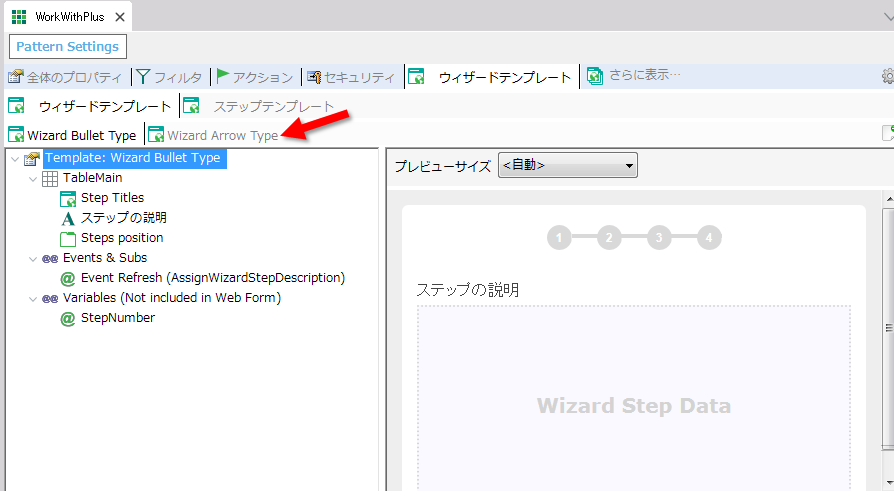Switch to the ステップテンプレート sub-tab
The height and width of the screenshot is (491, 894).
[x=258, y=106]
